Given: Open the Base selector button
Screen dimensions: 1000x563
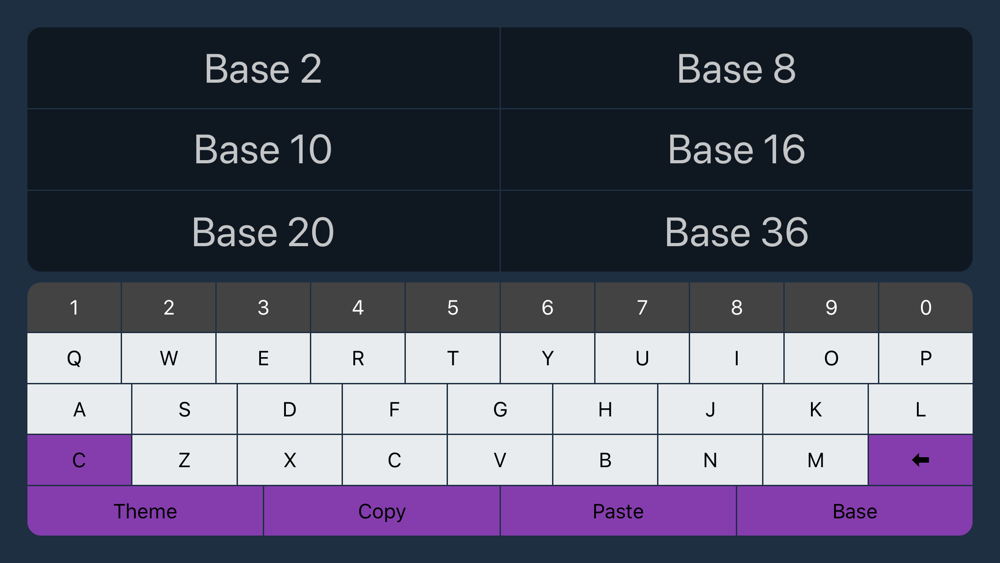Looking at the screenshot, I should pos(855,511).
